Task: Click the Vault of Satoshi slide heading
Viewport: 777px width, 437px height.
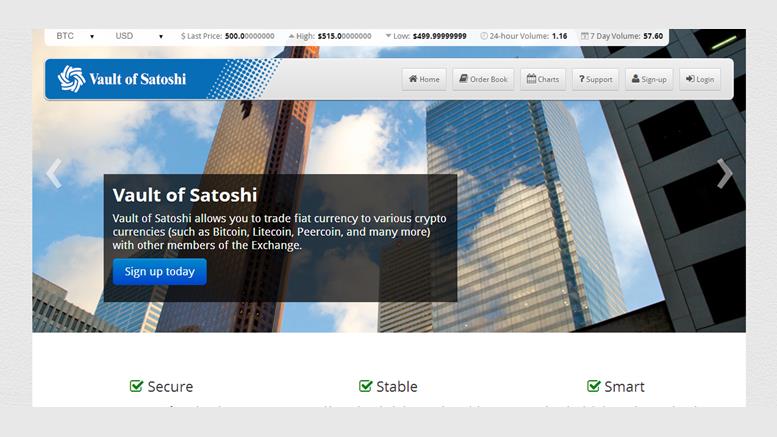Action: click(185, 195)
